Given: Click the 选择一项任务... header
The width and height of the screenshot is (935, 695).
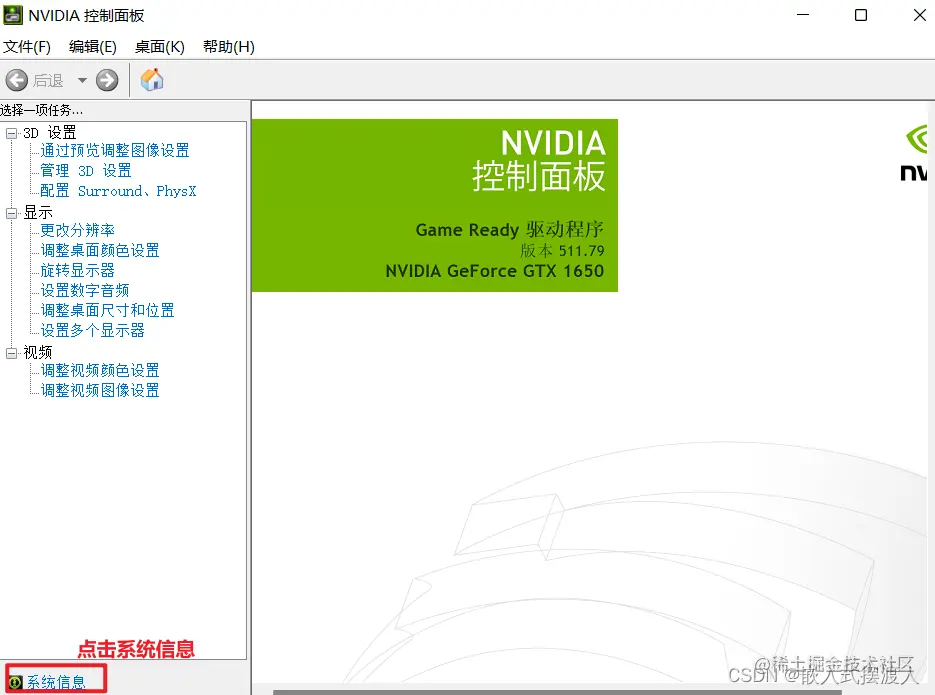Looking at the screenshot, I should 42,110.
